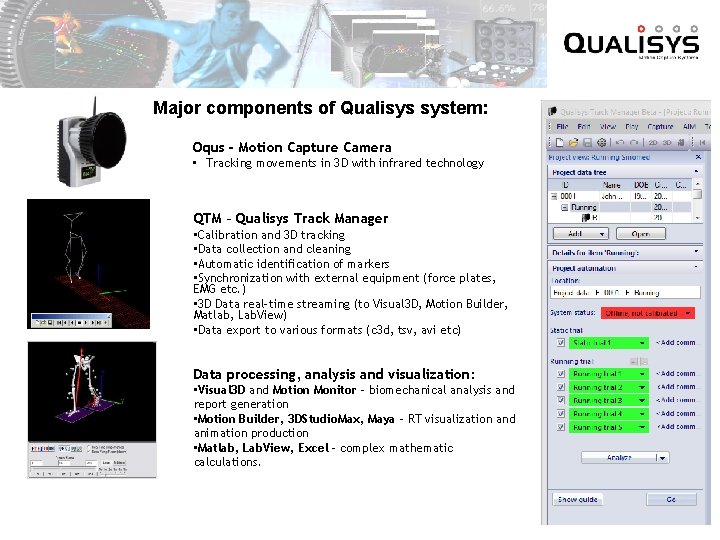The image size is (720, 540).
Task: Open project settings gear icon in QTM toolbar
Action: (x=601, y=143)
